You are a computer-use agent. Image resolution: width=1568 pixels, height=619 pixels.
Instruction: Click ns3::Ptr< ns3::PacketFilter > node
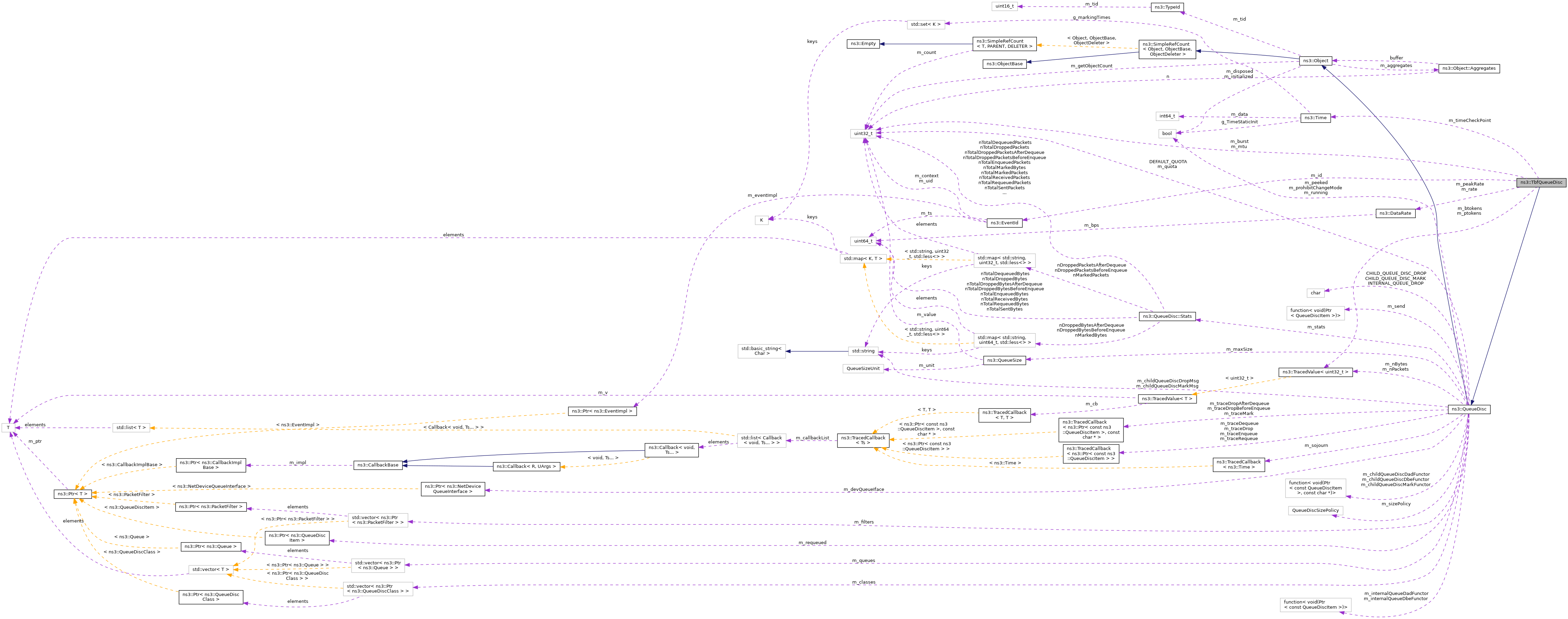coord(211,507)
